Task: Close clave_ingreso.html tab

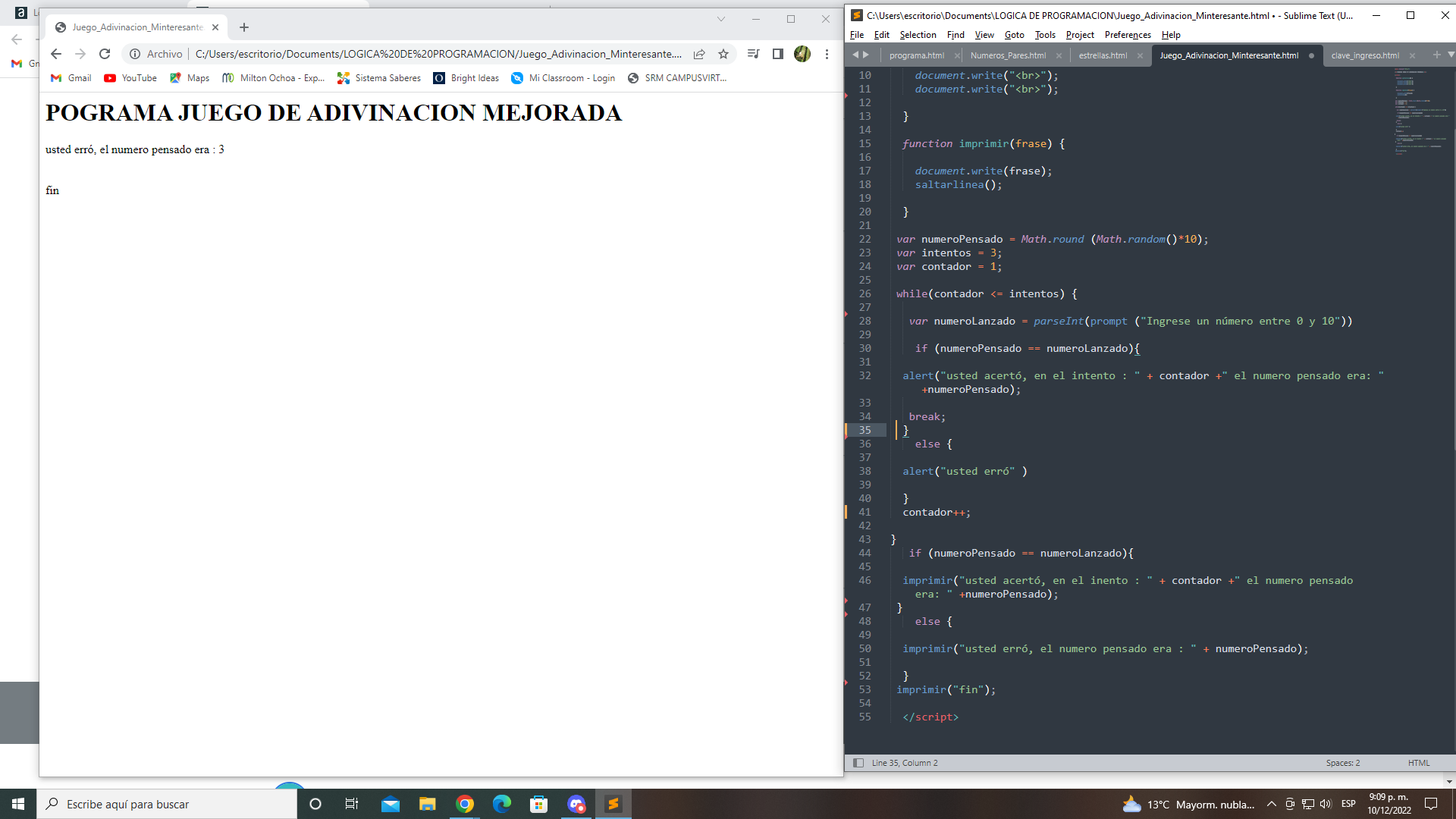Action: coord(1412,55)
